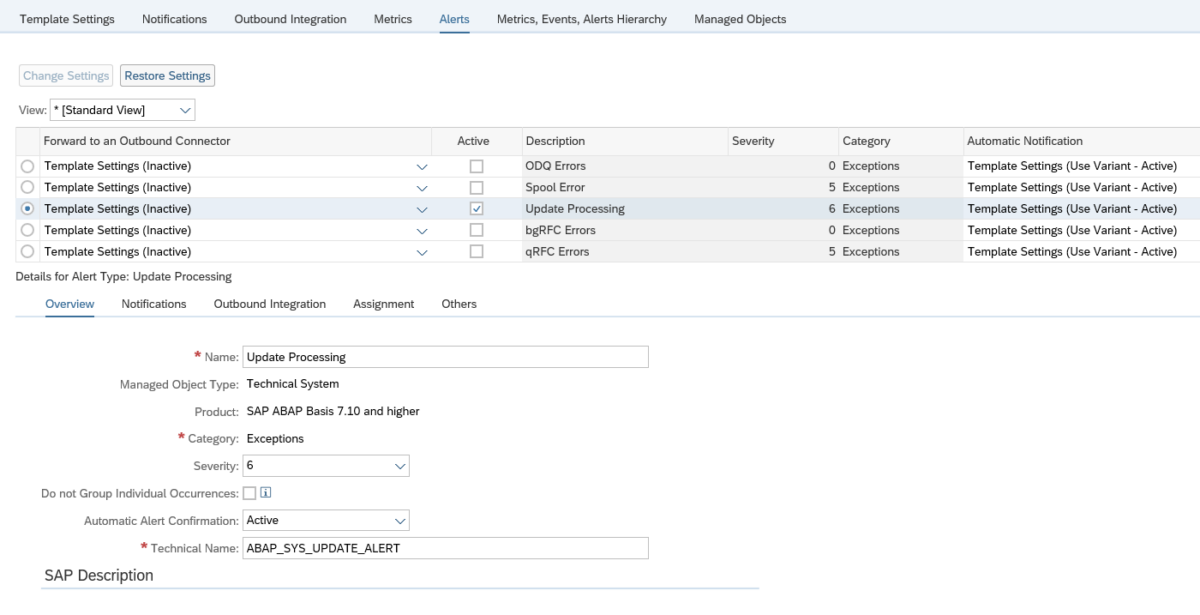Go to the Assignment detail tab
The width and height of the screenshot is (1200, 615).
point(383,303)
